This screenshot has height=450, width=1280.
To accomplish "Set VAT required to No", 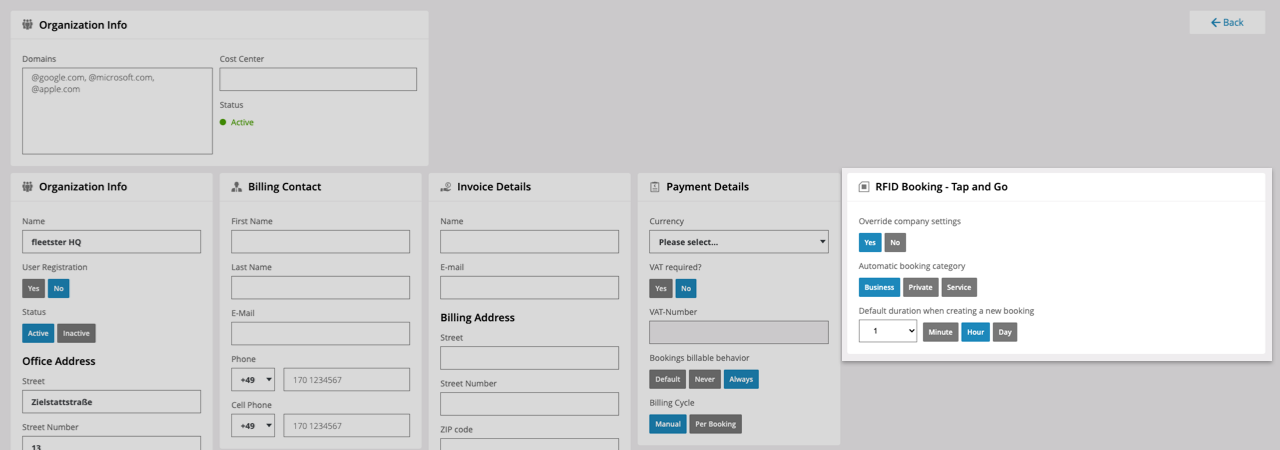I will tap(686, 288).
